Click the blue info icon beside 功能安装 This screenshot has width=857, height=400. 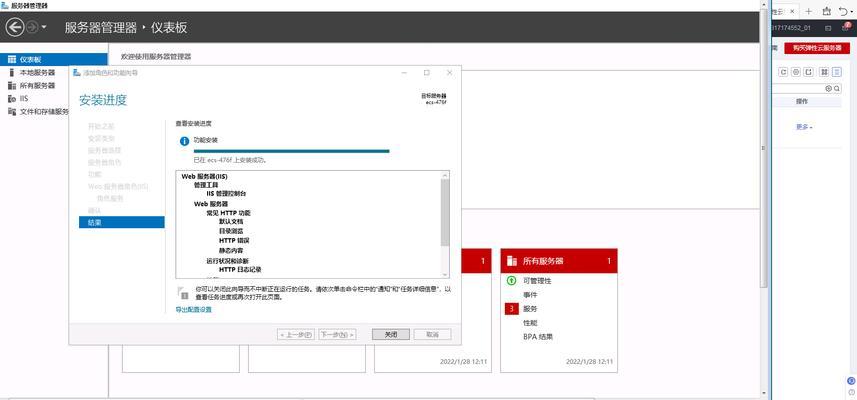click(x=185, y=141)
